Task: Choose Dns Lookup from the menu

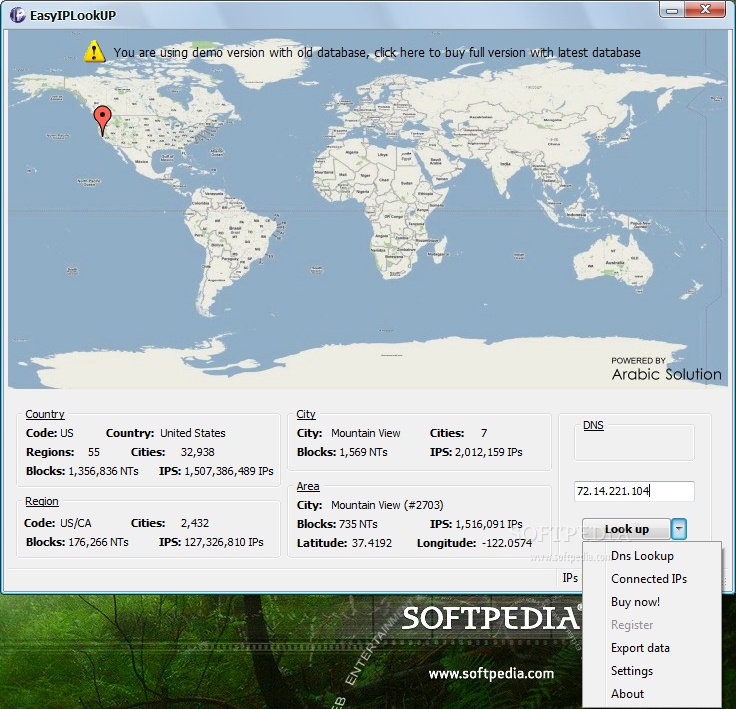Action: [642, 556]
